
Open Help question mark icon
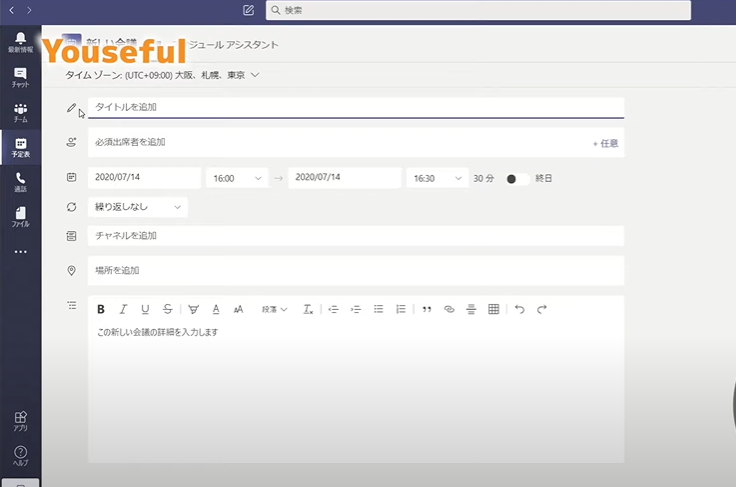pos(20,456)
